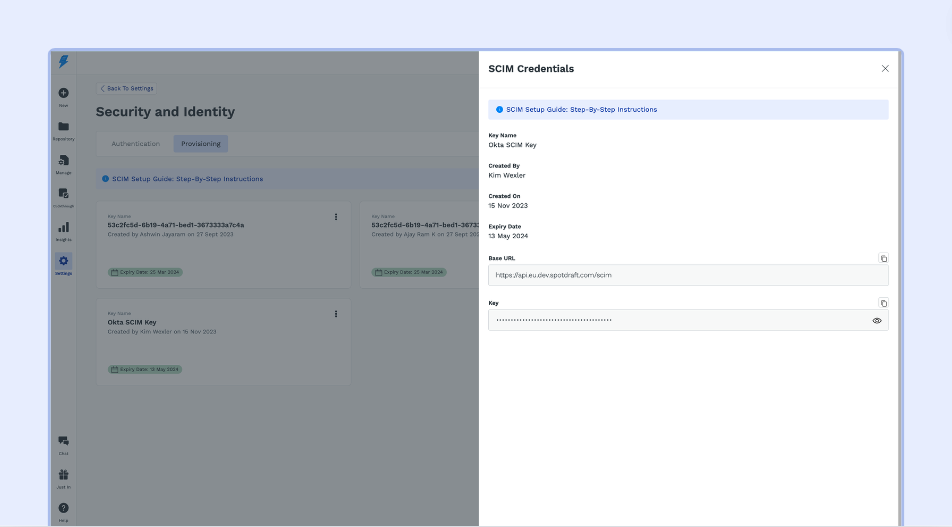Open Settings gear in the sidebar
Viewport: 952px width, 527px height.
coord(63,261)
